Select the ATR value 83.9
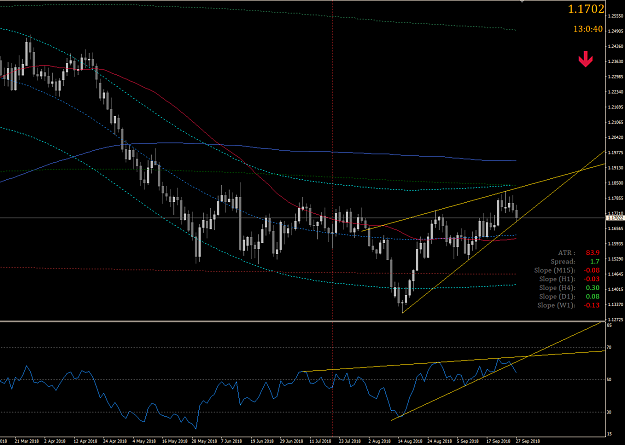The width and height of the screenshot is (625, 445). [x=592, y=253]
